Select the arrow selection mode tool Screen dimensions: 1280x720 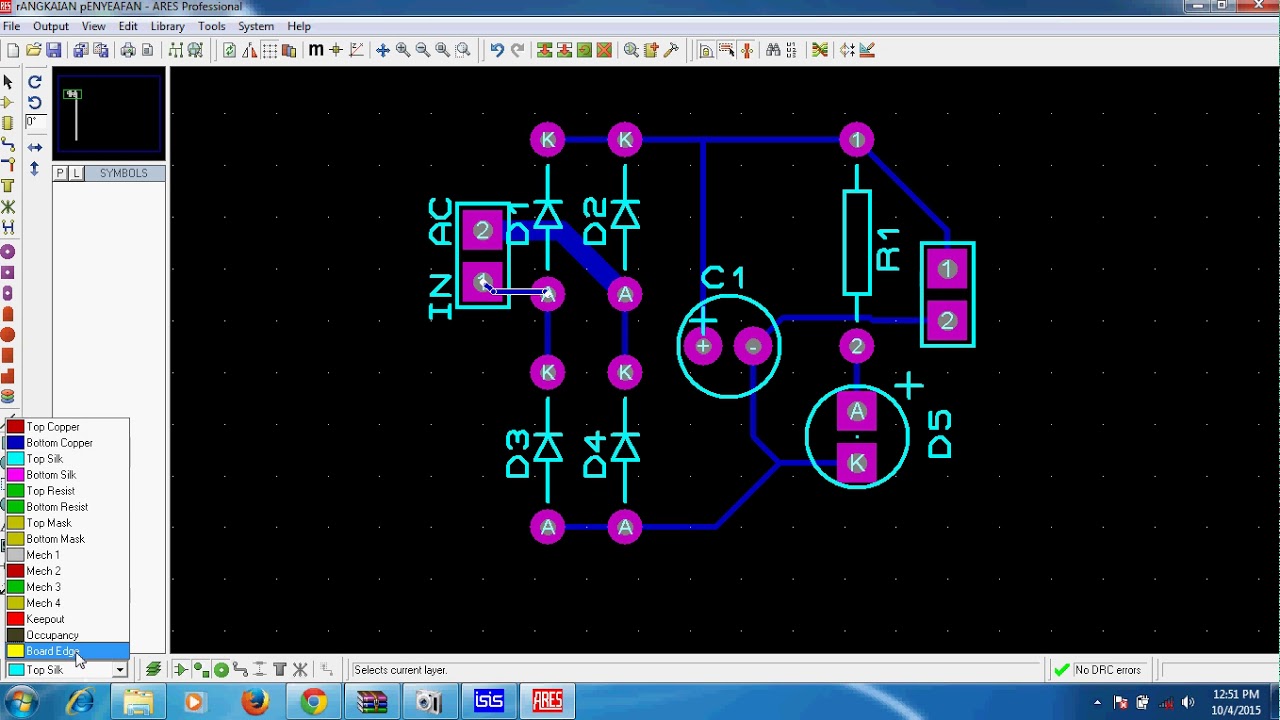click(x=8, y=82)
